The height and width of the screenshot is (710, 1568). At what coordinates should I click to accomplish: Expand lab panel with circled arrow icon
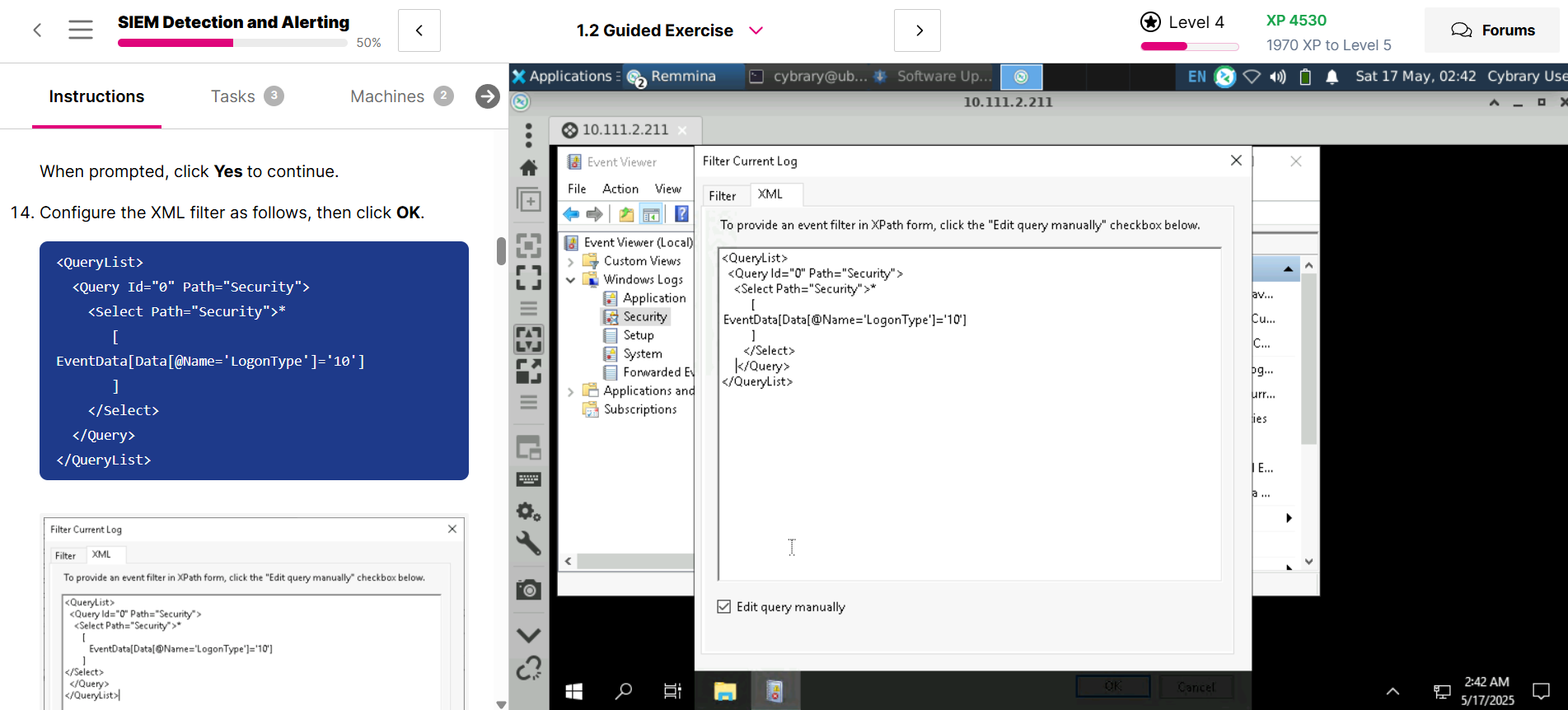tap(488, 96)
